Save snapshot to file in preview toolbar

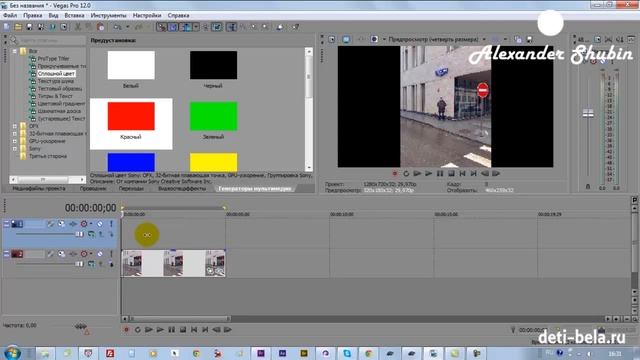point(529,39)
